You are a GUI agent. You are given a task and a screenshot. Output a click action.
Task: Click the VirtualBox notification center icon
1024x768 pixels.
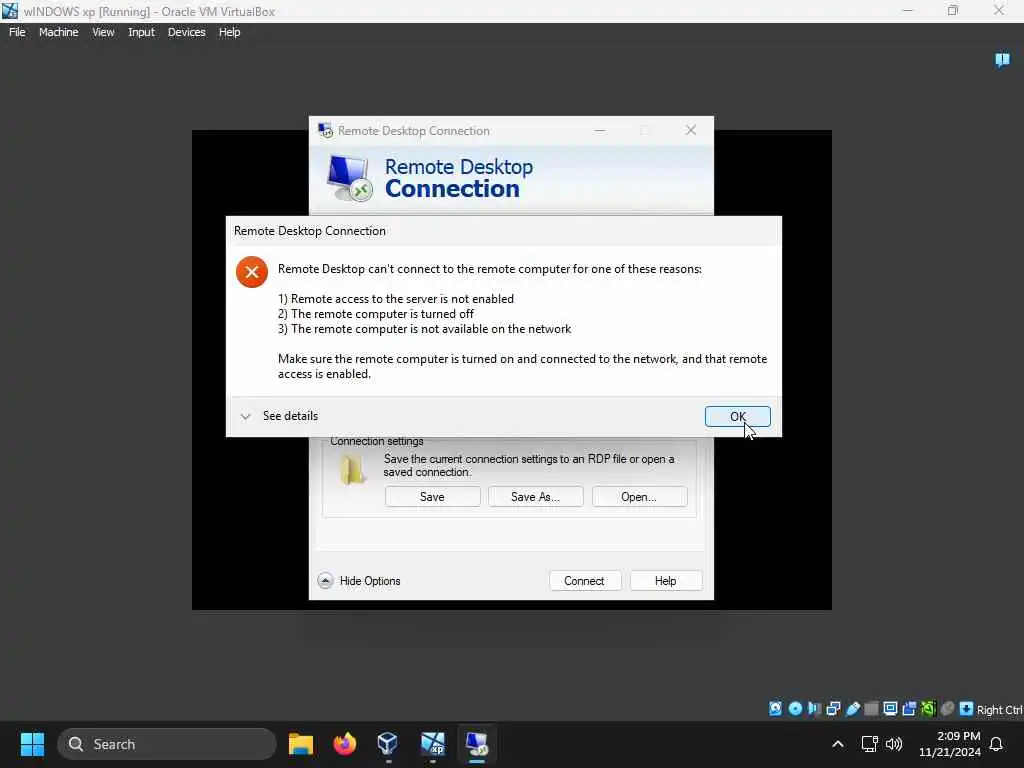coord(1002,60)
